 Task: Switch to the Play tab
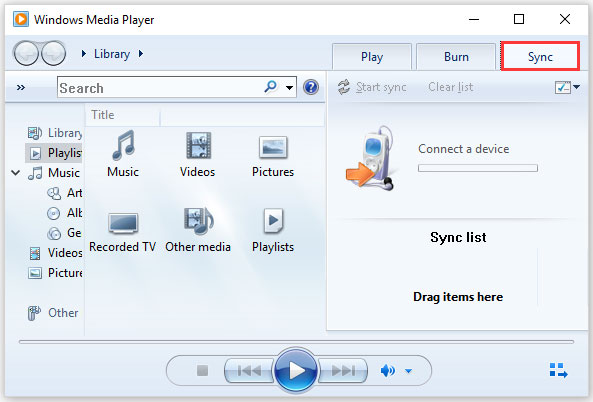pos(372,57)
